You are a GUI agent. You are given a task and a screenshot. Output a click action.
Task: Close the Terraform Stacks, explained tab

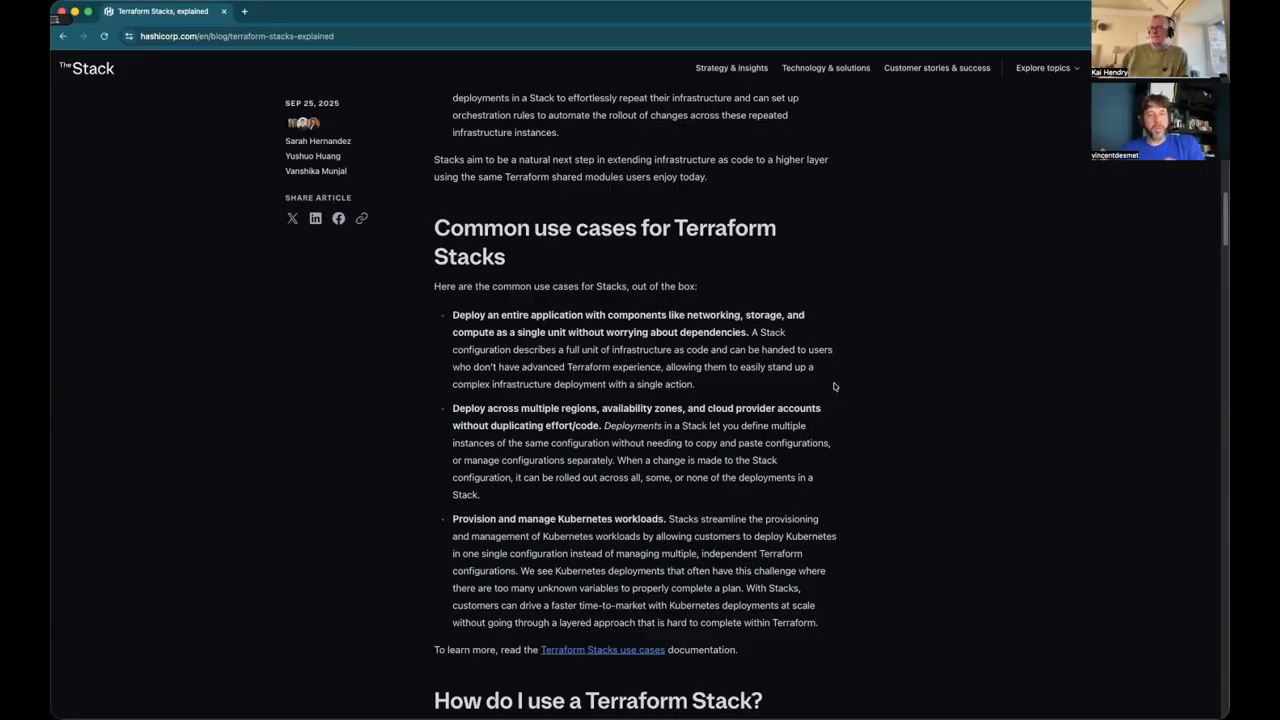point(224,12)
